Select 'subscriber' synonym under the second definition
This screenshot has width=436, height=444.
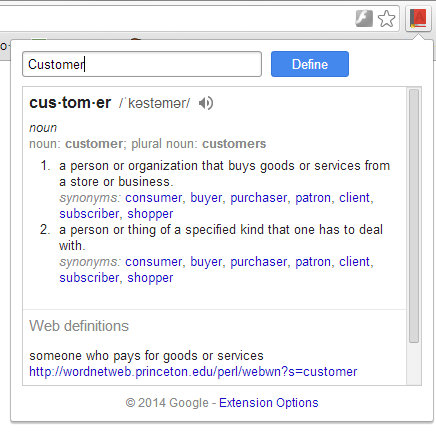[x=89, y=278]
